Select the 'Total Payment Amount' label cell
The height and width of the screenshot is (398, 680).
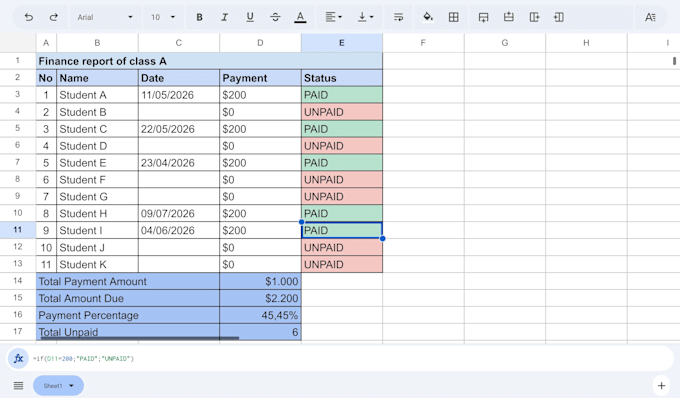[x=128, y=281]
